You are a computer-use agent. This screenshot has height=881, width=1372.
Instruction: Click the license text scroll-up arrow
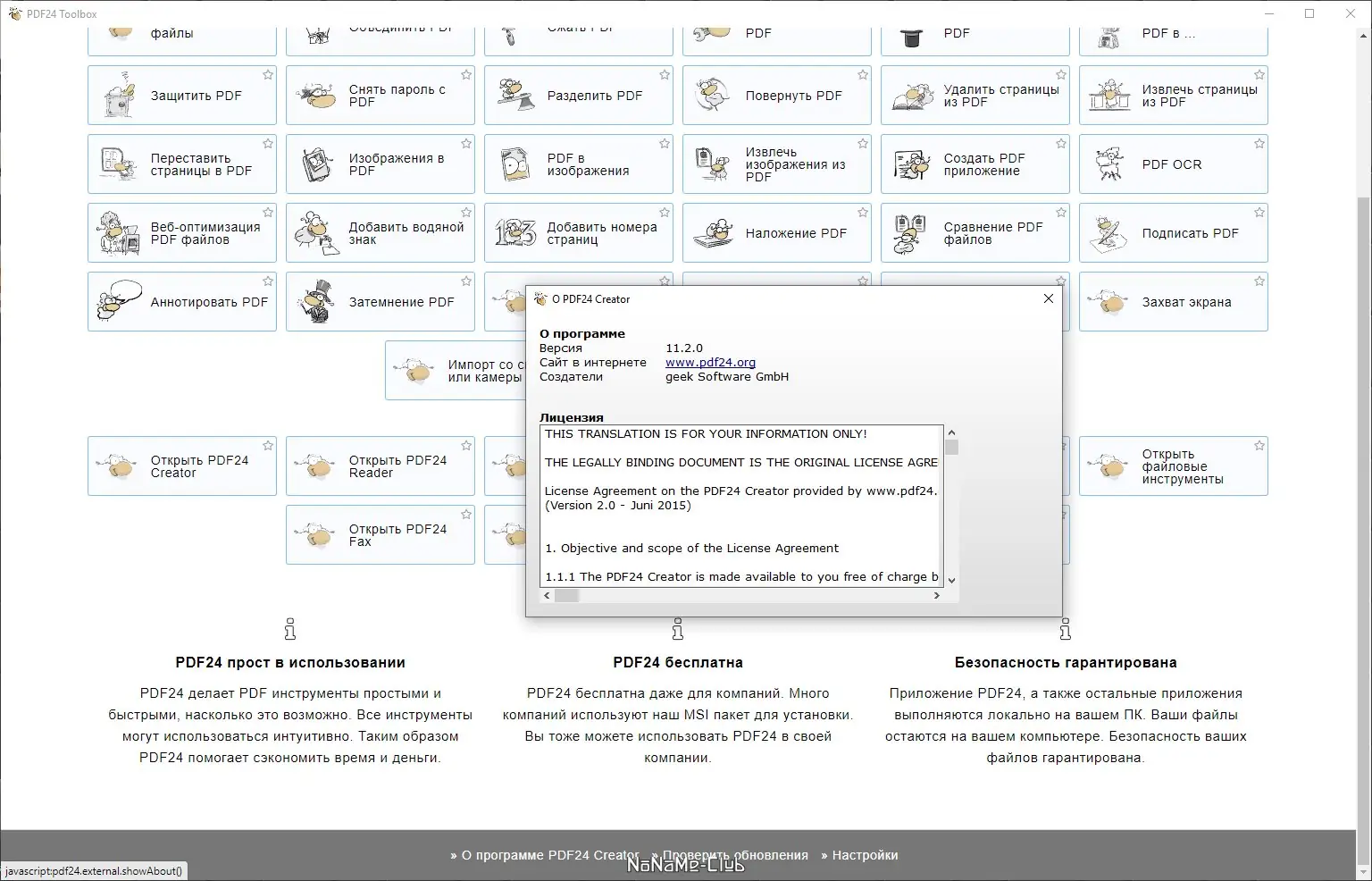(951, 433)
